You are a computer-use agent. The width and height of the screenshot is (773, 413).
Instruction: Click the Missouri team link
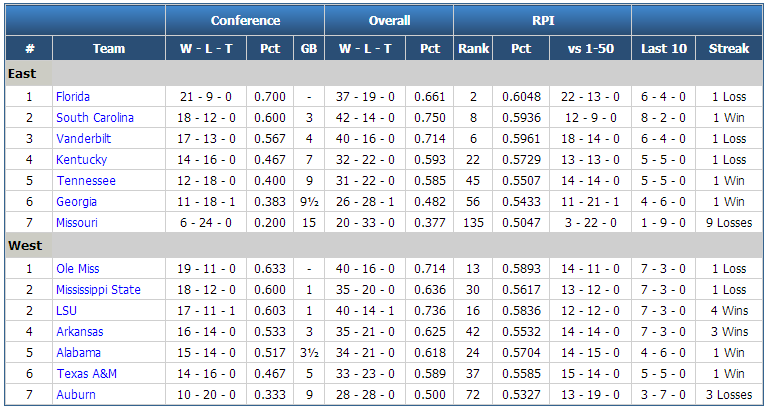tap(77, 223)
